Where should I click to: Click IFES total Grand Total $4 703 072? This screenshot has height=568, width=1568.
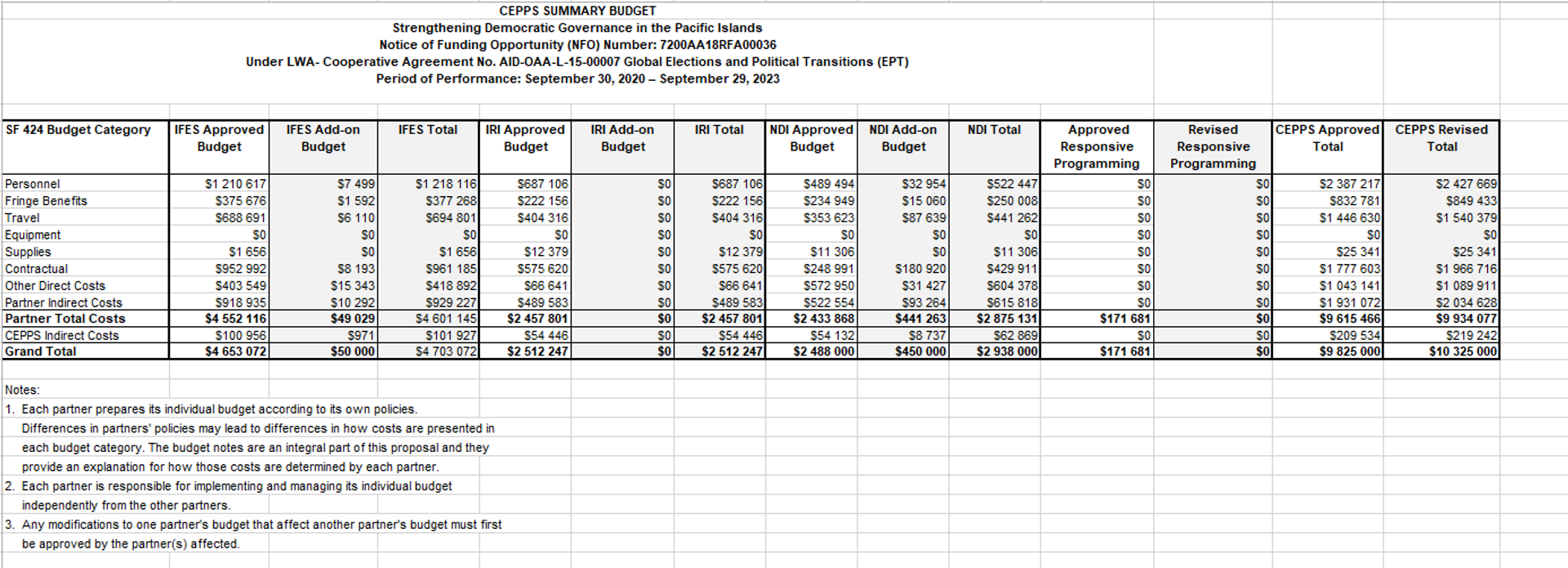(x=446, y=351)
